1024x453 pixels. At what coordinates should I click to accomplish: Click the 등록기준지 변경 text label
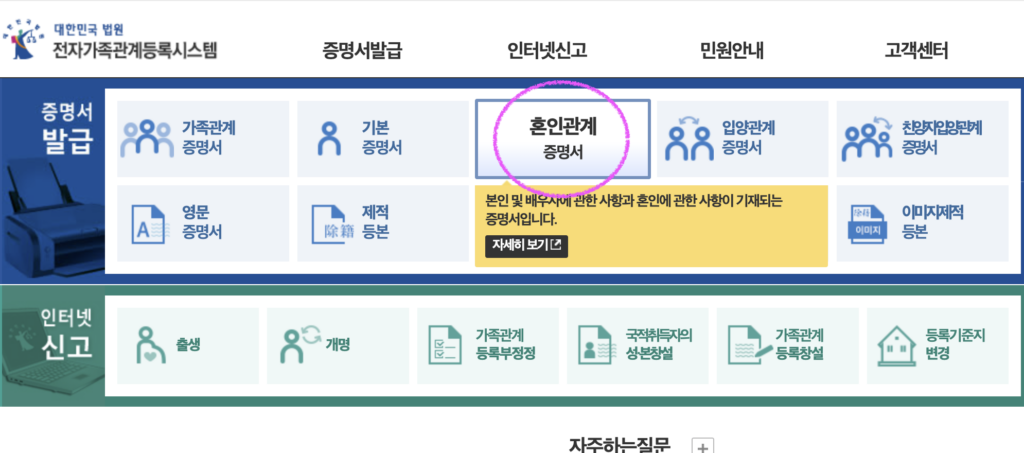[955, 345]
